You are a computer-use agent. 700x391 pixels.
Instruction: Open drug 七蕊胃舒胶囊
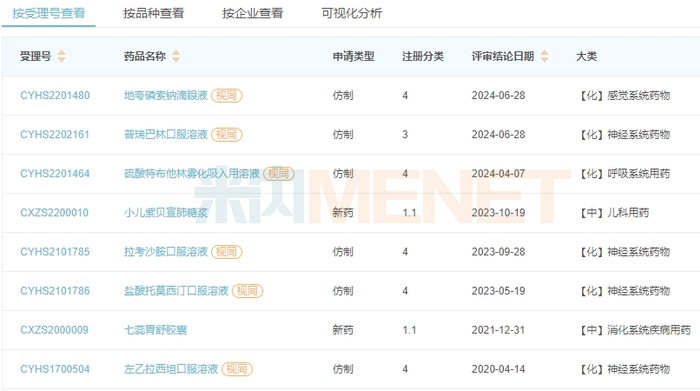[x=155, y=330]
